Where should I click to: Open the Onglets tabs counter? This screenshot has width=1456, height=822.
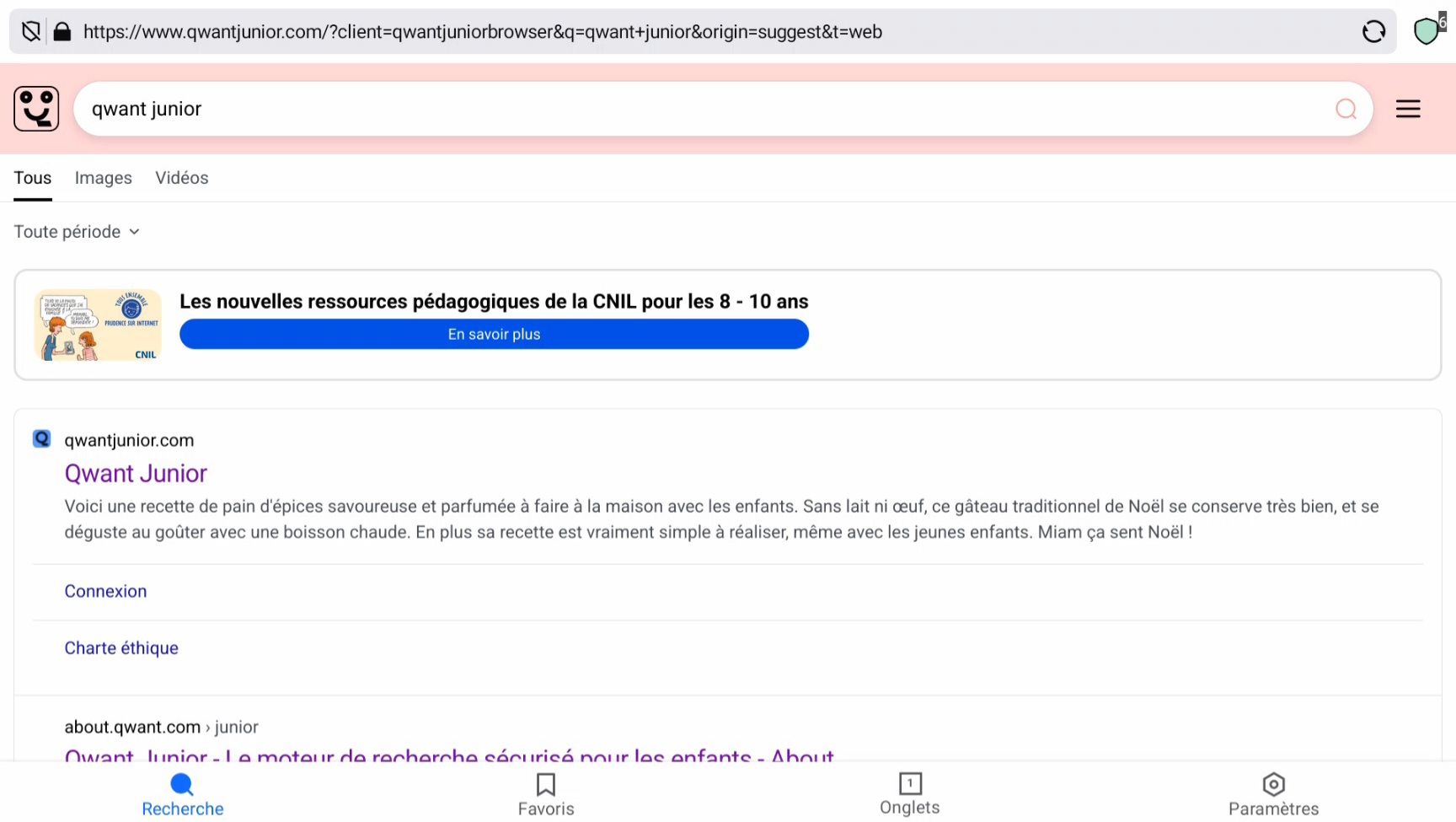tap(910, 794)
